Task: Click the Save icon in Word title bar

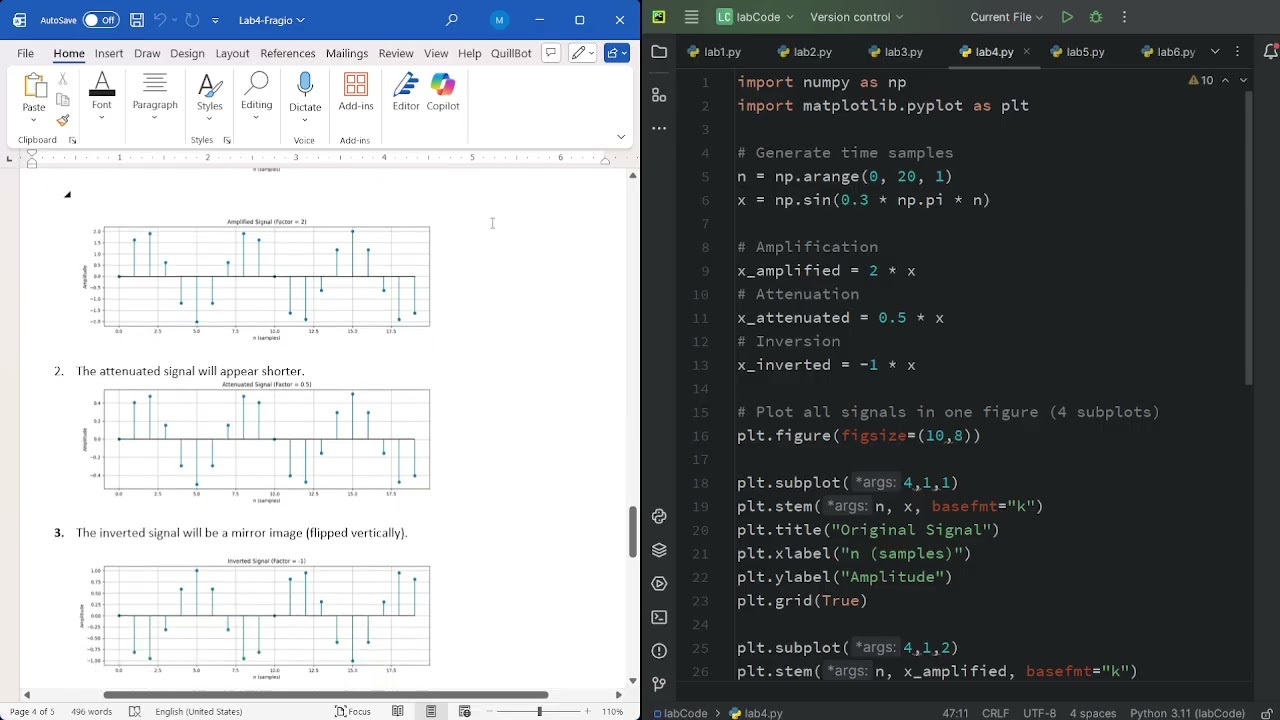Action: 136,20
